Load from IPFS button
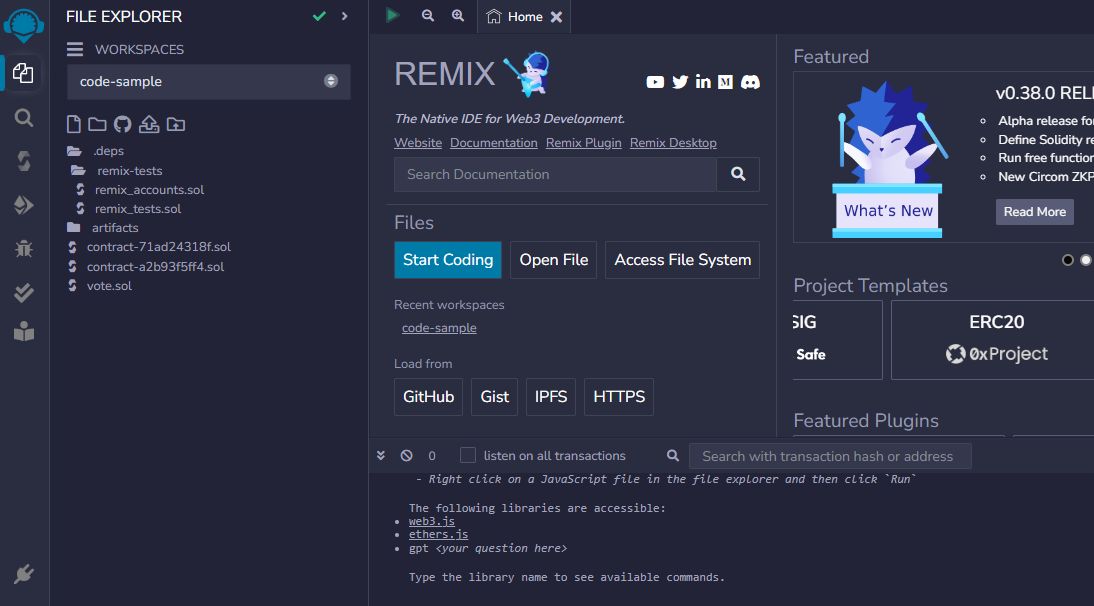This screenshot has height=606, width=1094. point(550,397)
